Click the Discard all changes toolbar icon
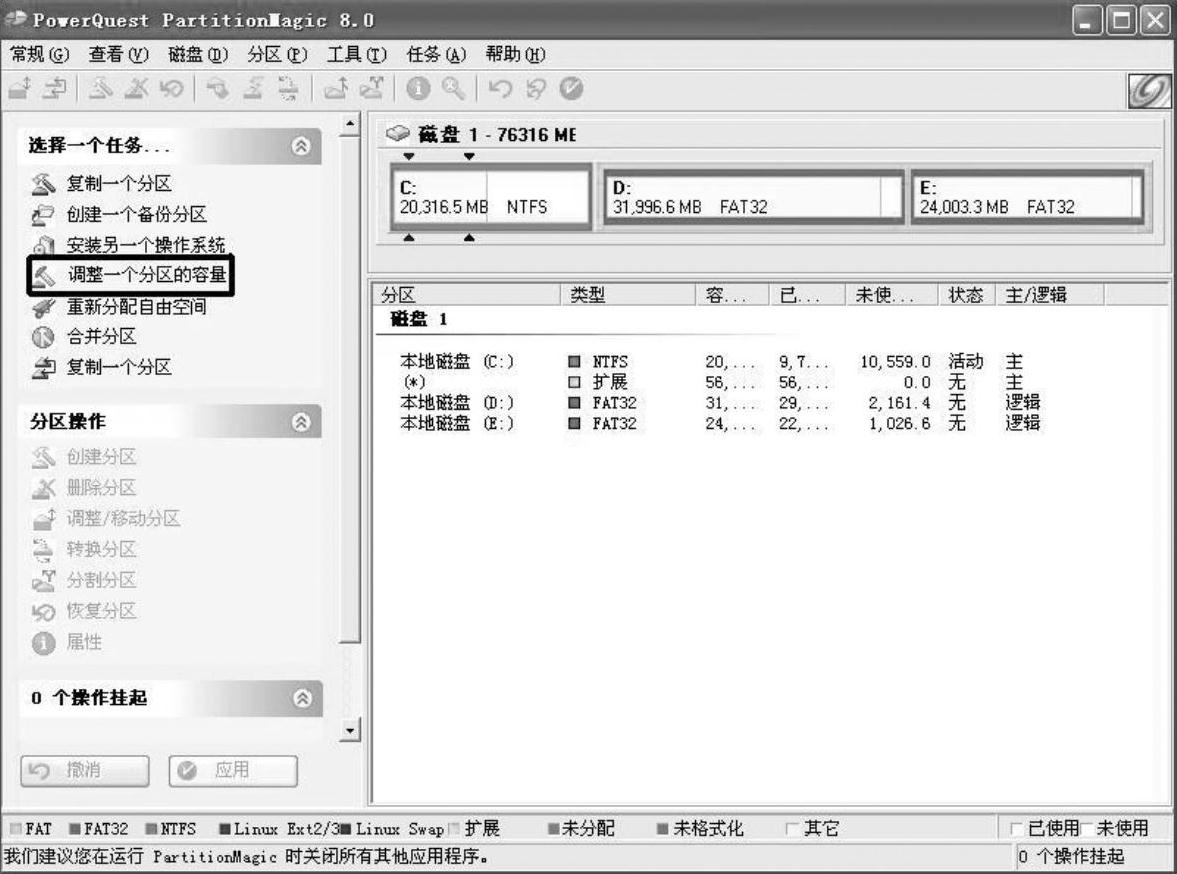Image resolution: width=1177 pixels, height=874 pixels. click(535, 89)
